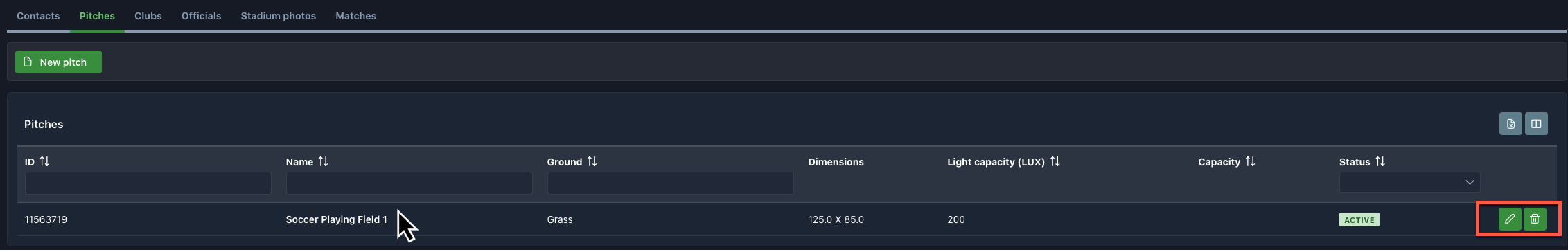The width and height of the screenshot is (1568, 252).
Task: Open the column visibility chooser icon
Action: tap(1536, 124)
